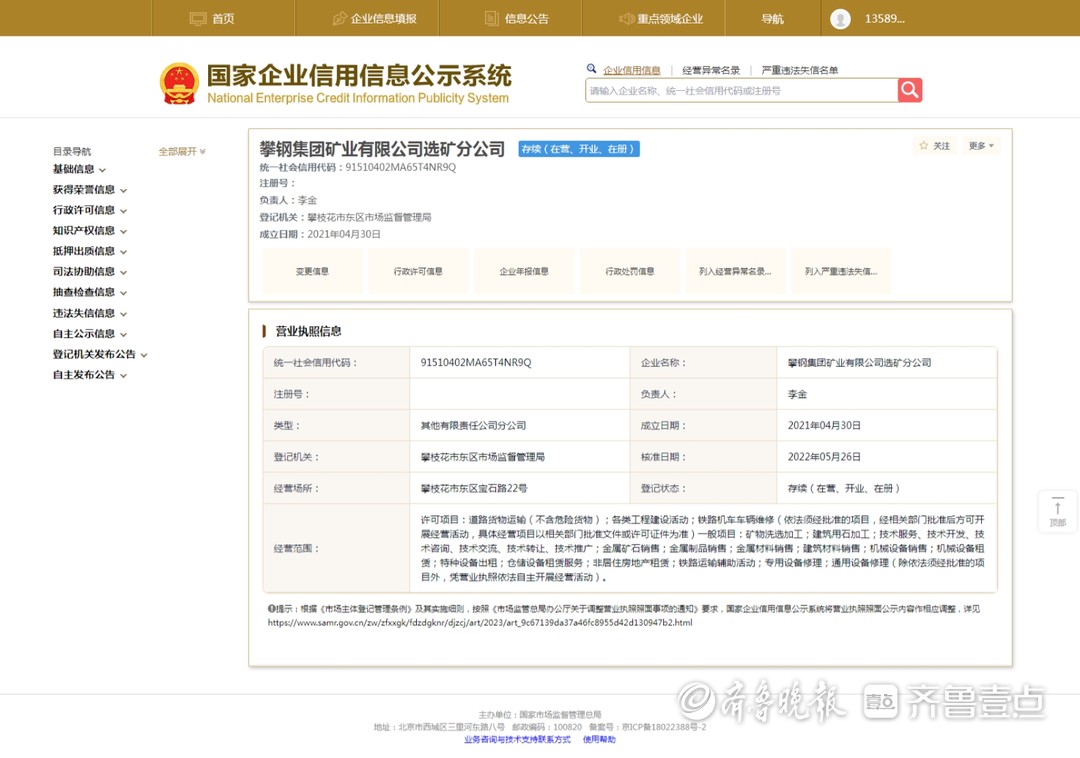The width and height of the screenshot is (1080, 758).
Task: Click the 企业年报信息 button
Action: tap(524, 271)
